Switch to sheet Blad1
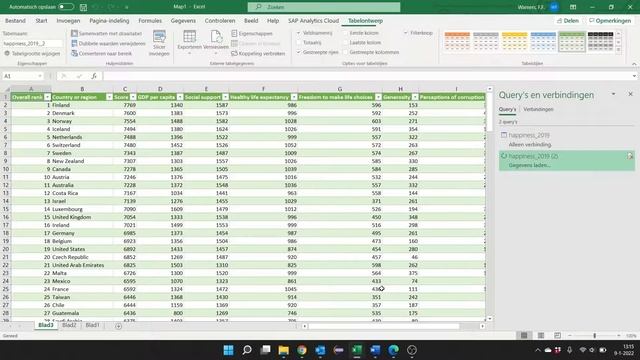The width and height of the screenshot is (640, 360). coord(92,325)
